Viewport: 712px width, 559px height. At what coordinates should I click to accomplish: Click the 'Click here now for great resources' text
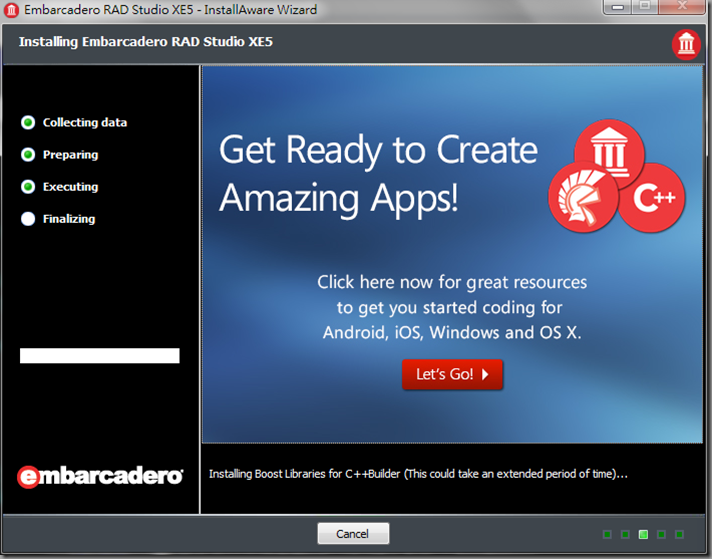[452, 282]
